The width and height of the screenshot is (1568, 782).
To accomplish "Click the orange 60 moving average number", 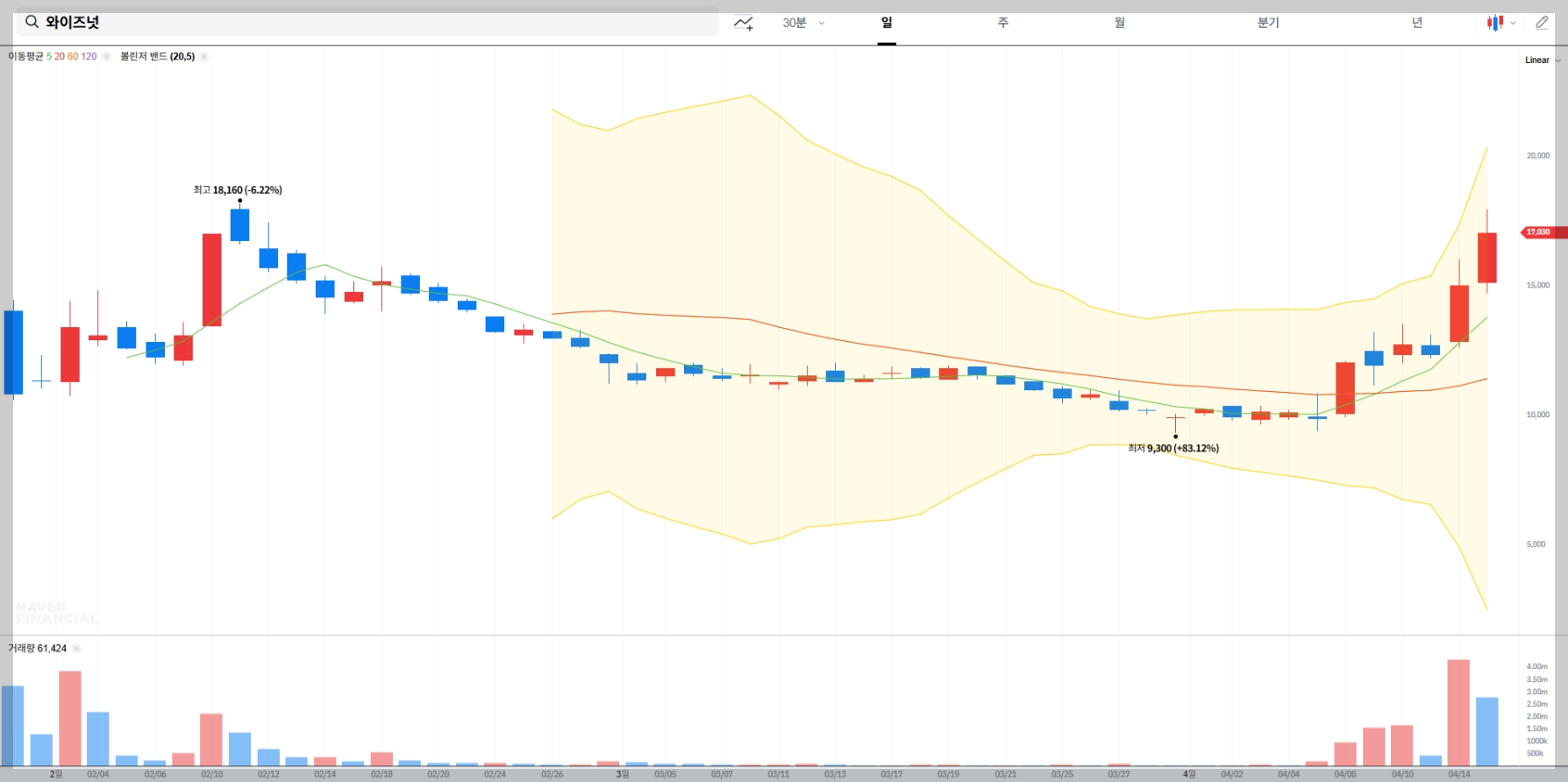I will [x=73, y=56].
